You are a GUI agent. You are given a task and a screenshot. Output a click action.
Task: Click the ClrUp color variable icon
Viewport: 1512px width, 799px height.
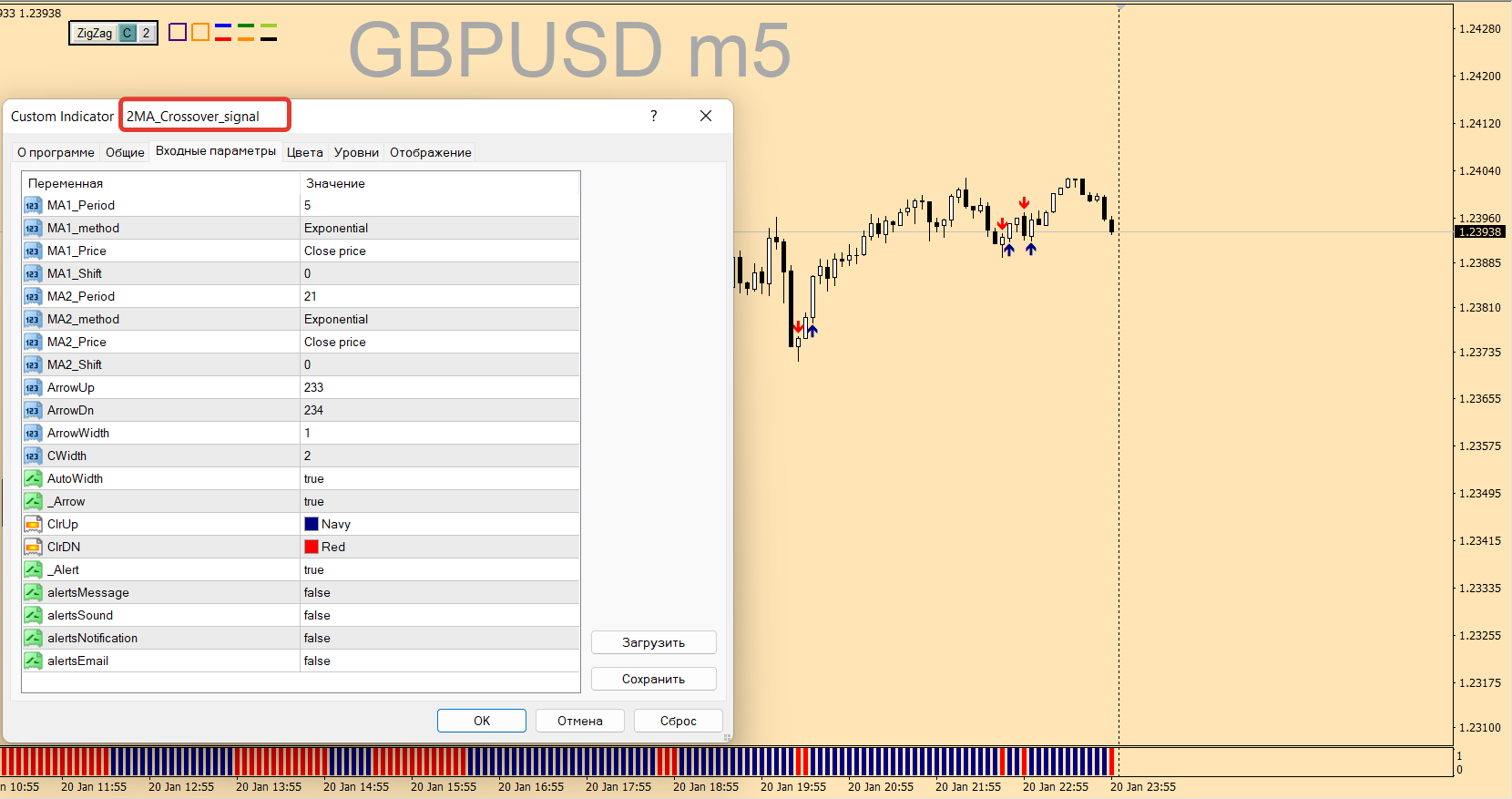(33, 524)
